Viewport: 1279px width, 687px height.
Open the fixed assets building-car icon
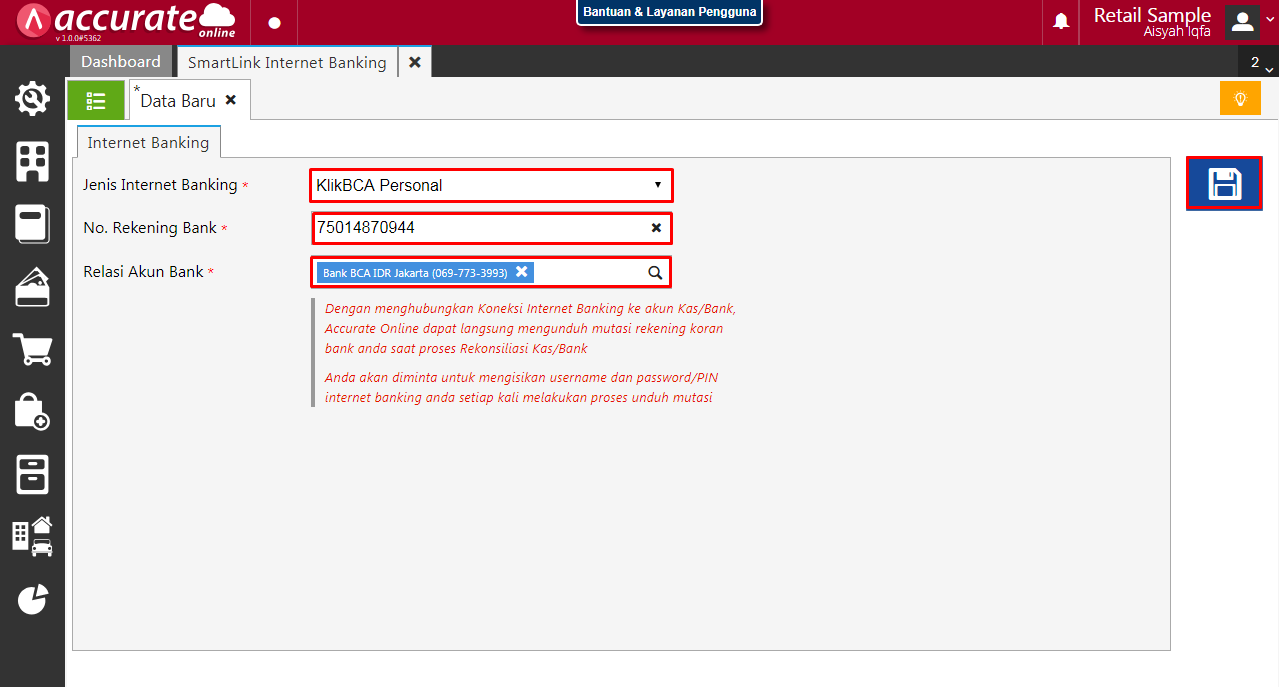pyautogui.click(x=32, y=536)
